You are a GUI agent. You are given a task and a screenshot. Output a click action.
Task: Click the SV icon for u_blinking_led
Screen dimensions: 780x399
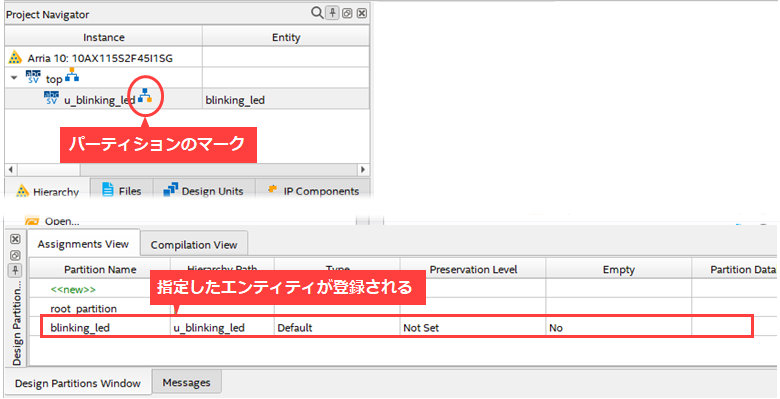[x=51, y=98]
